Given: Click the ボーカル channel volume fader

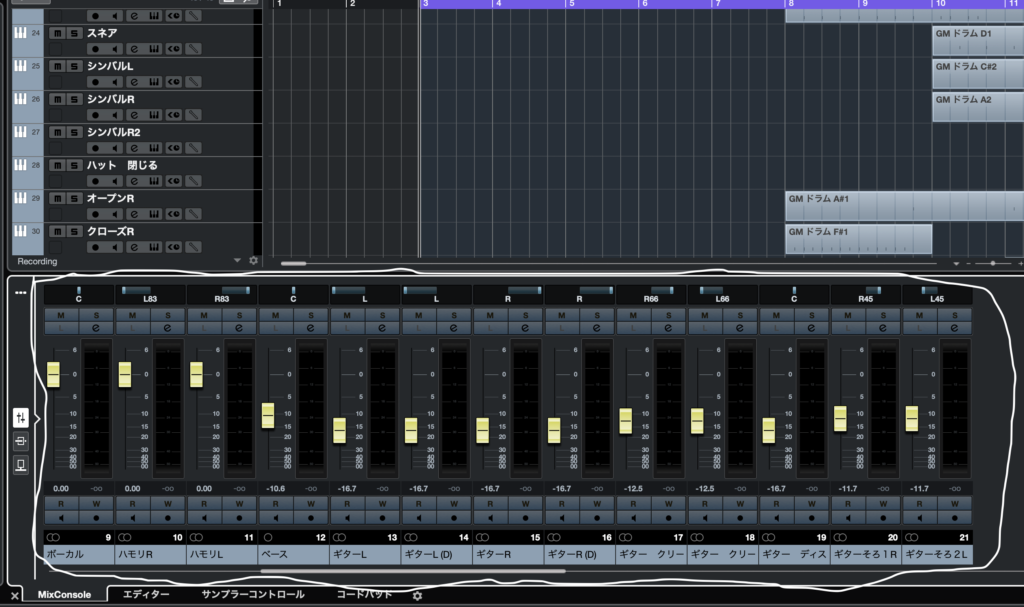Looking at the screenshot, I should (53, 374).
